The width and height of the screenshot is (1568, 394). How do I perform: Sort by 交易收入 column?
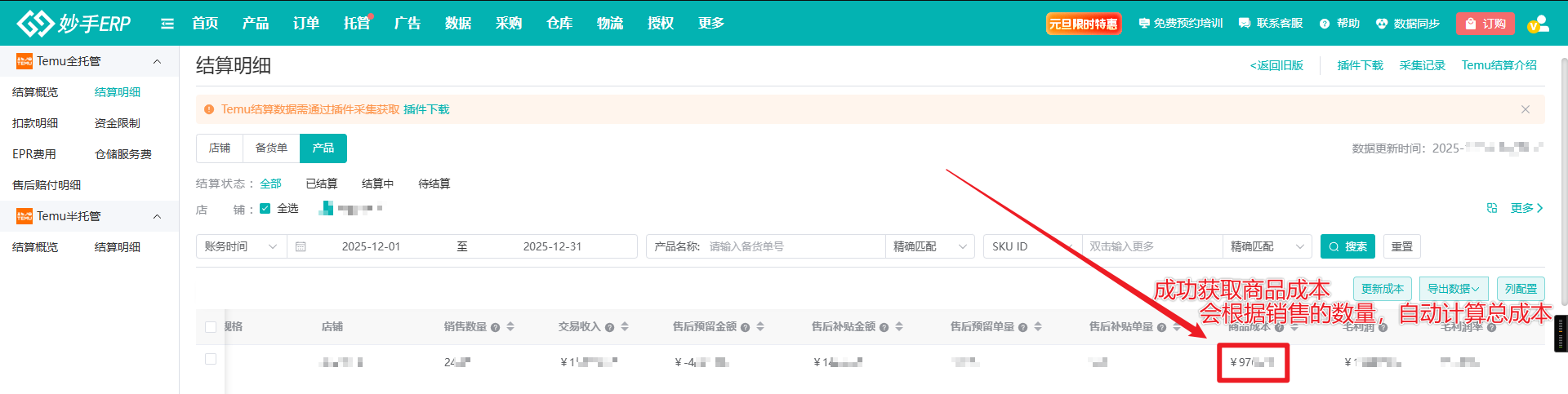pos(625,326)
